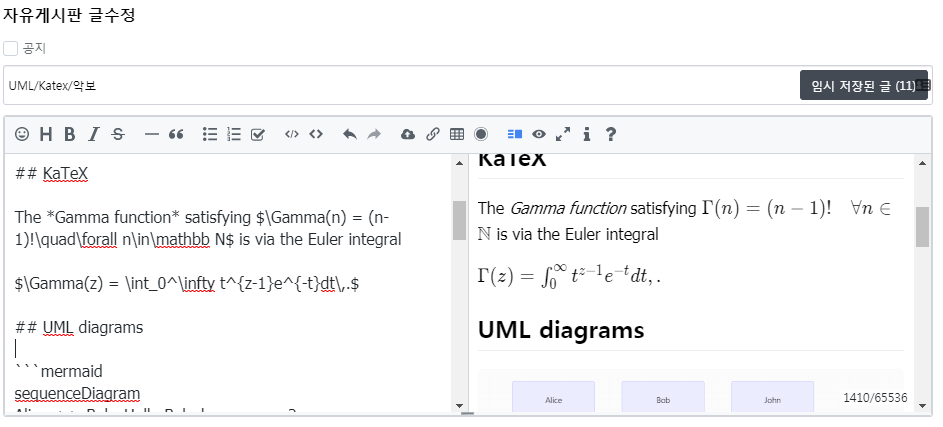This screenshot has width=943, height=427.
Task: Click the upload cloud icon
Action: 408,134
